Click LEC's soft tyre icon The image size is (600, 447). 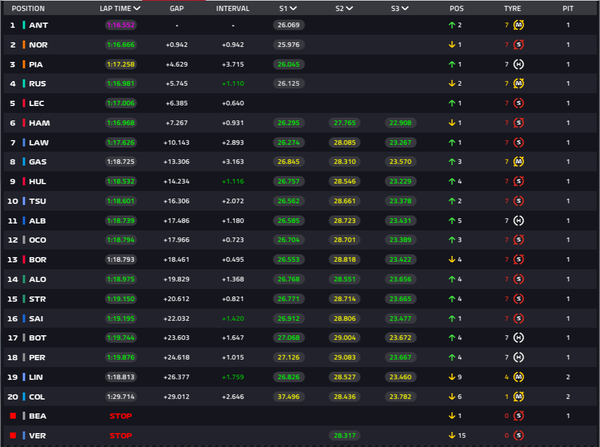518,103
